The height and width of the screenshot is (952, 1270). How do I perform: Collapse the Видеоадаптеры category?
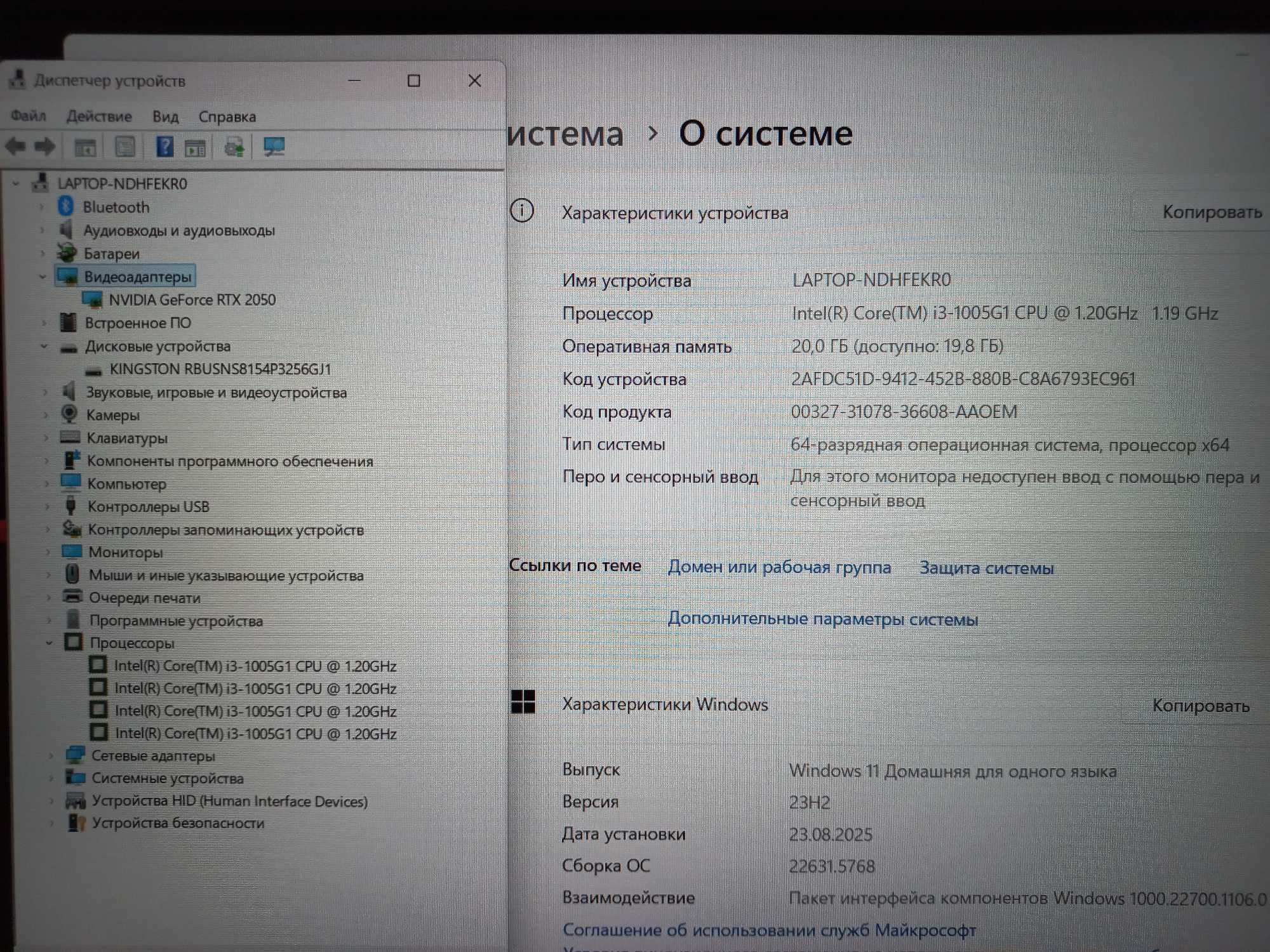point(43,276)
